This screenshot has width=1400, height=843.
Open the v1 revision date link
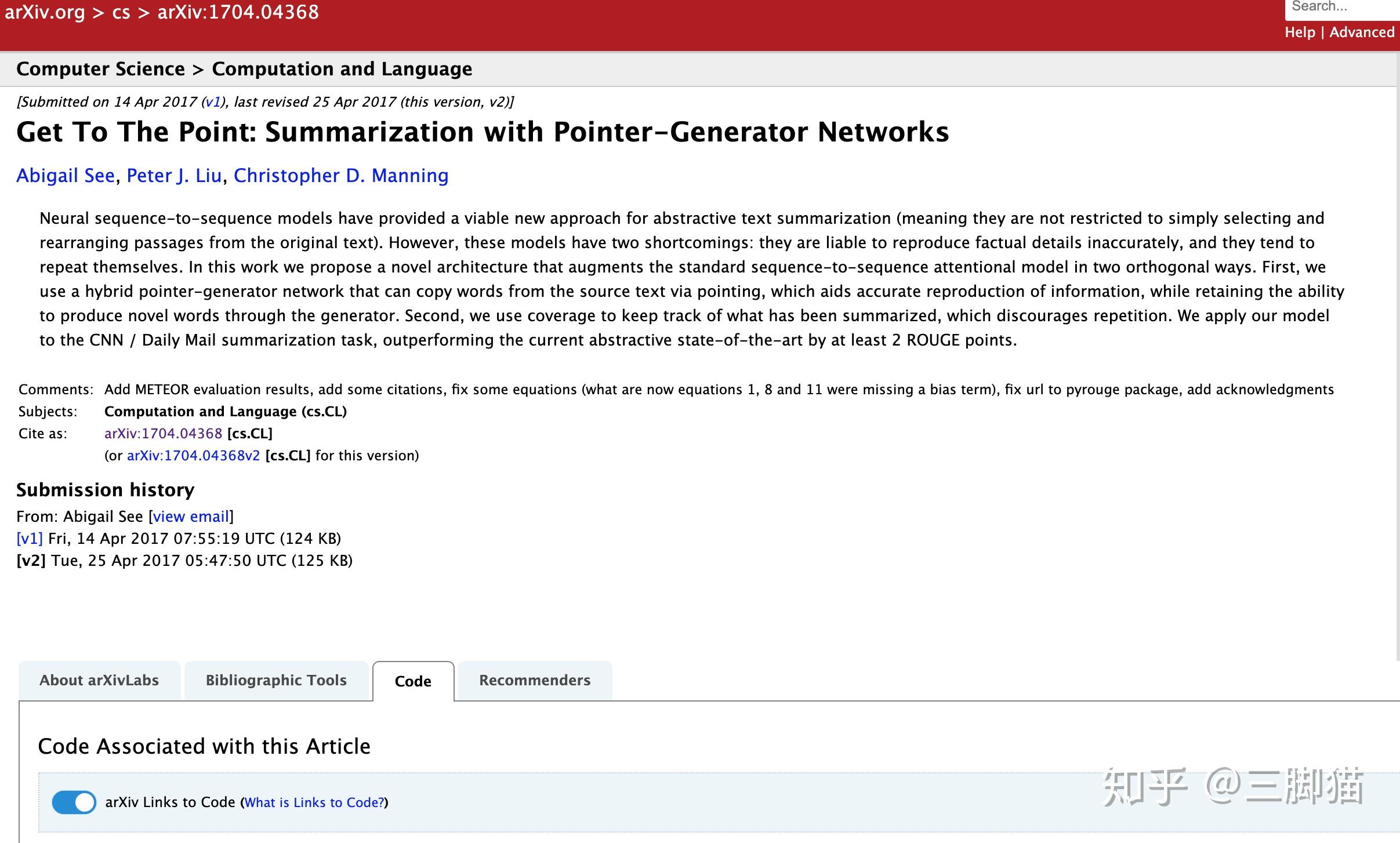pos(29,538)
